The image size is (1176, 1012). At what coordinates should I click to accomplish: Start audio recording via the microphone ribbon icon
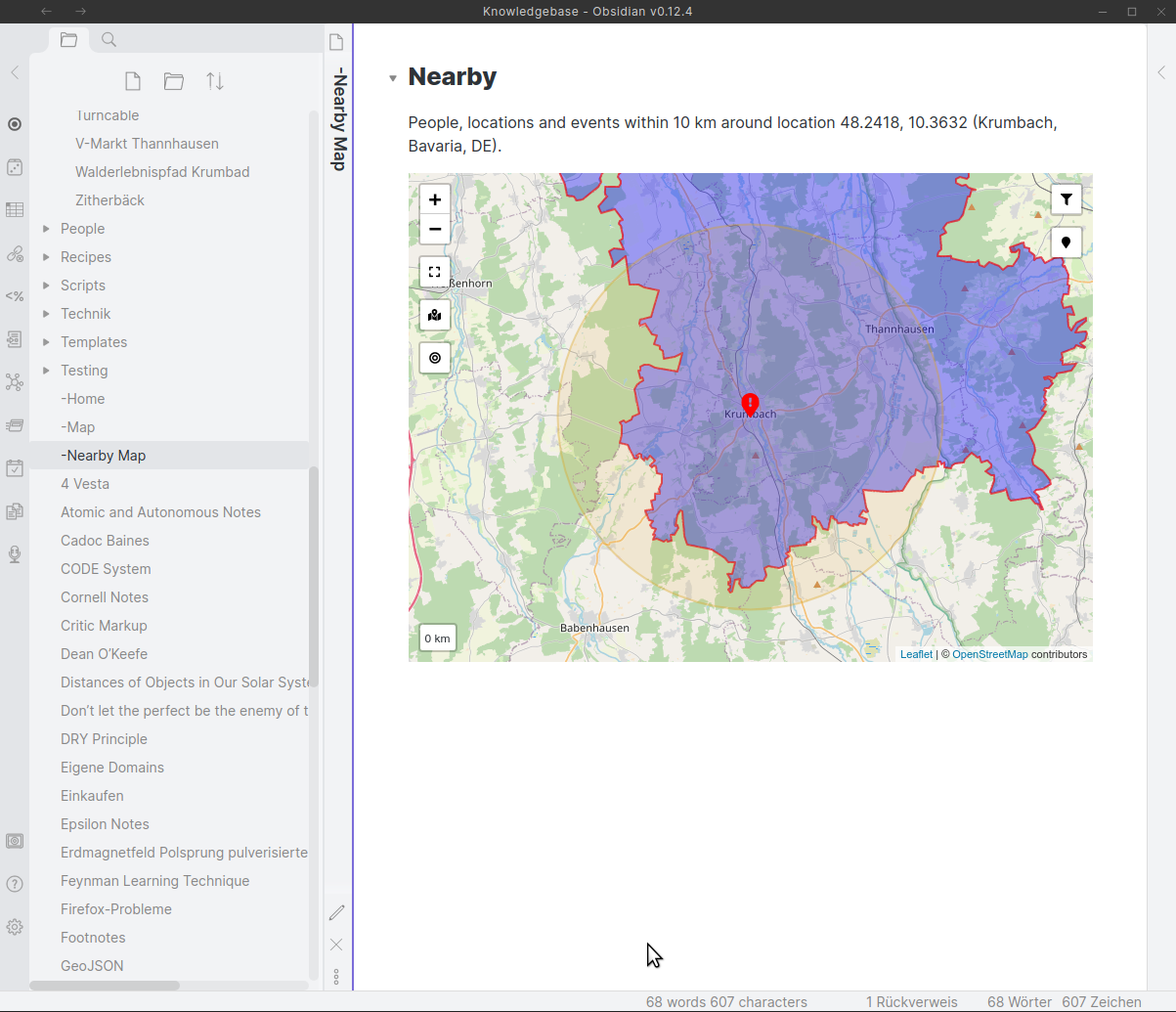click(15, 554)
